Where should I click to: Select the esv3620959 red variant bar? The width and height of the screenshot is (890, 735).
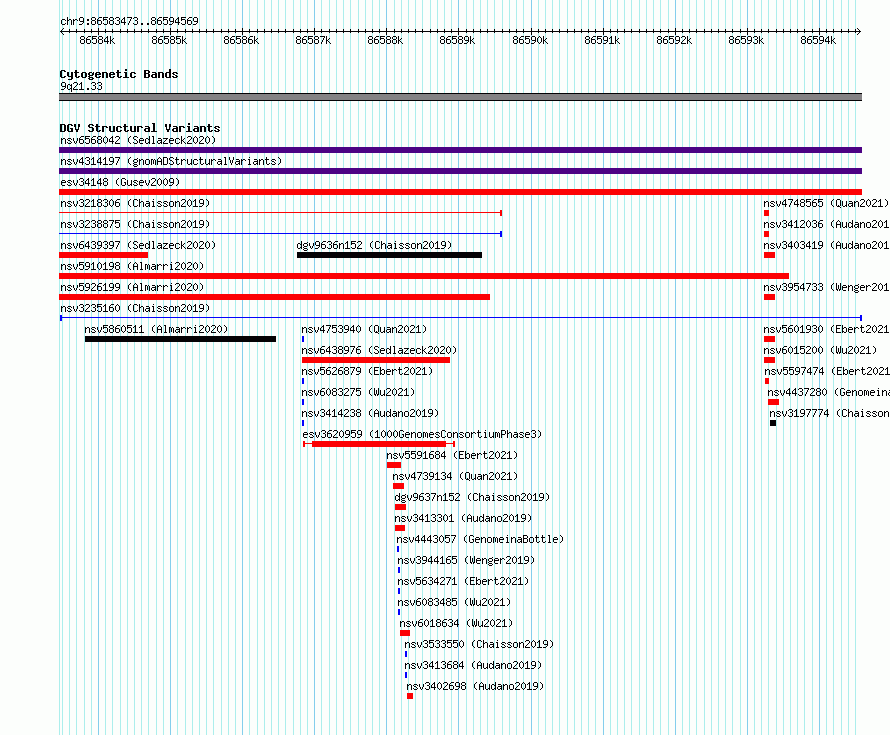(379, 444)
